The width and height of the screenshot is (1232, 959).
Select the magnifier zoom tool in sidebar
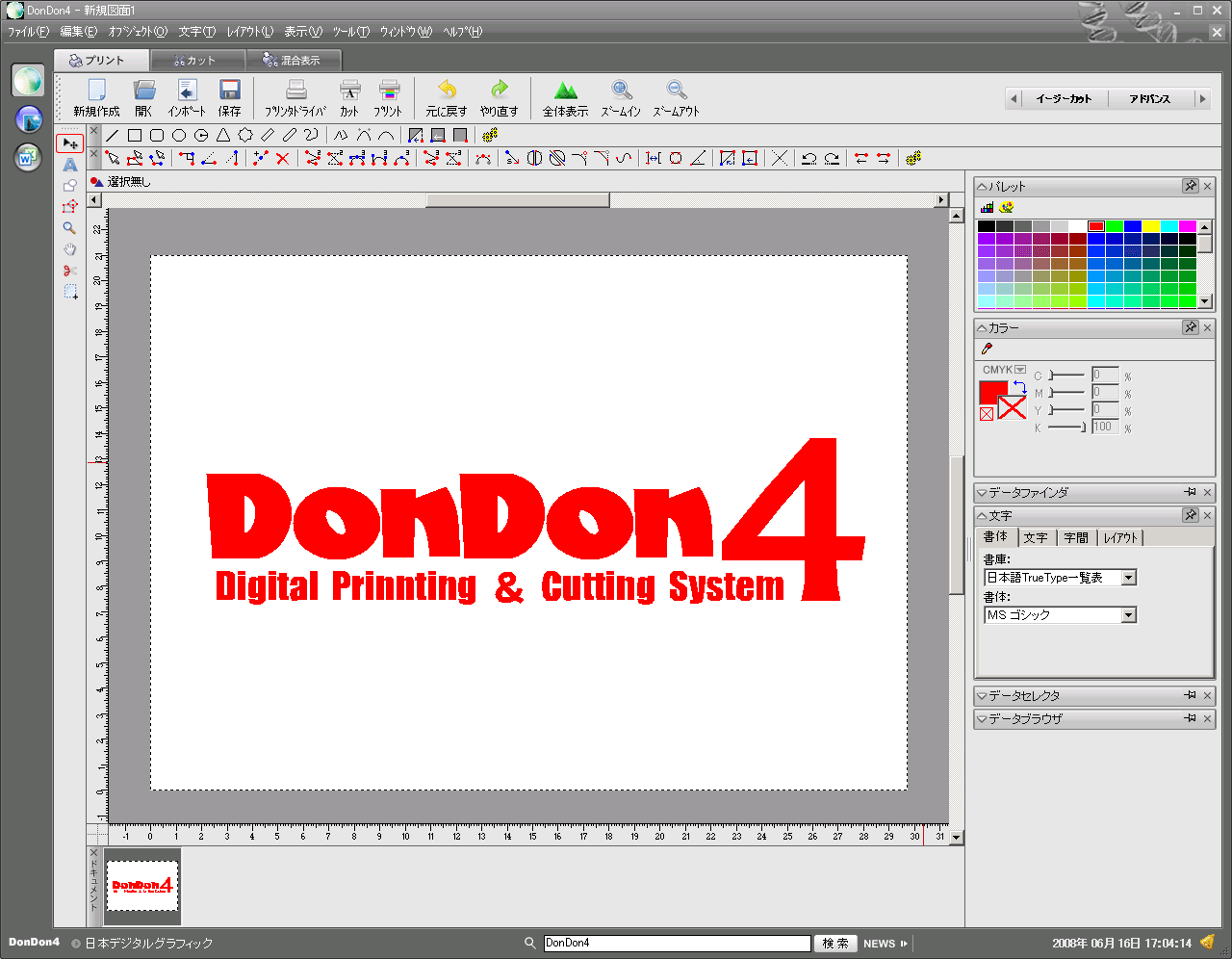(x=70, y=228)
